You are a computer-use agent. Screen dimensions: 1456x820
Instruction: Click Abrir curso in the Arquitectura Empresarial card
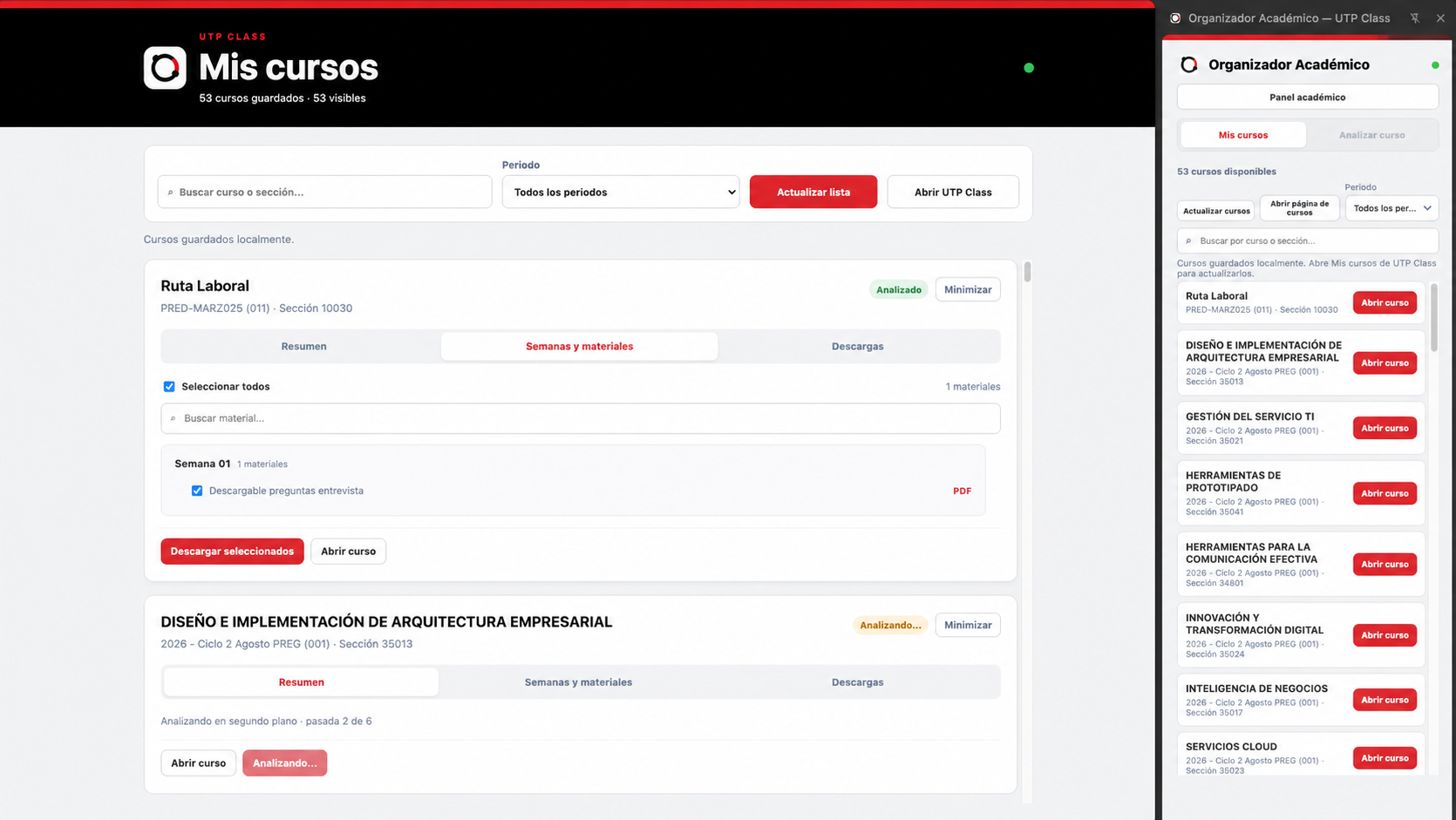click(x=198, y=762)
